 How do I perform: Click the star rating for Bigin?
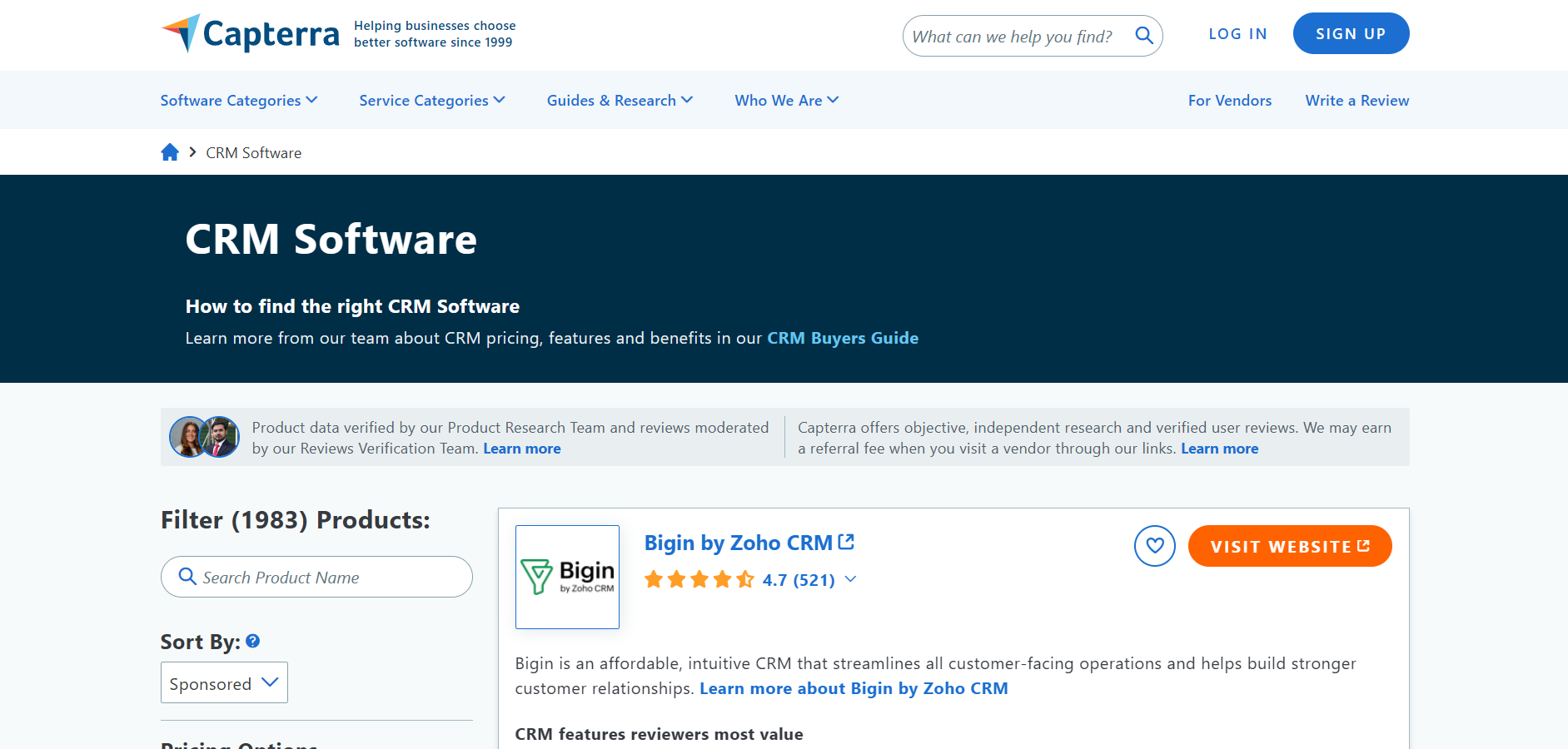point(699,579)
